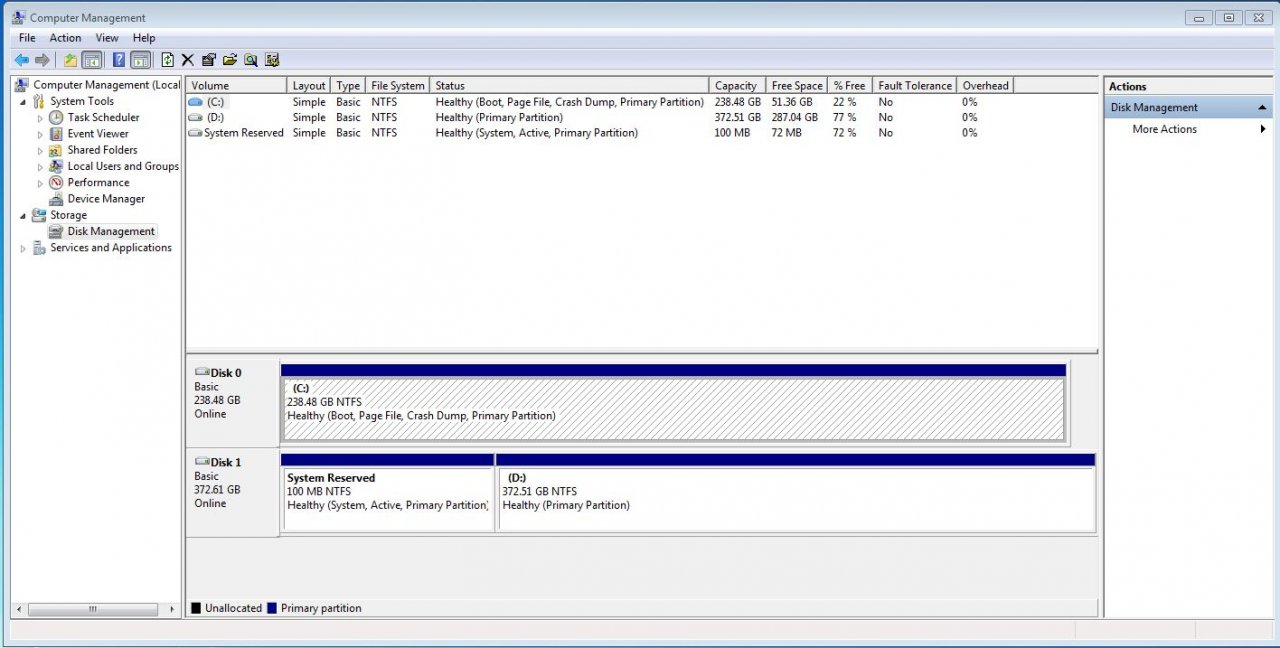Expand the Performance node
The image size is (1280, 648).
[40, 183]
